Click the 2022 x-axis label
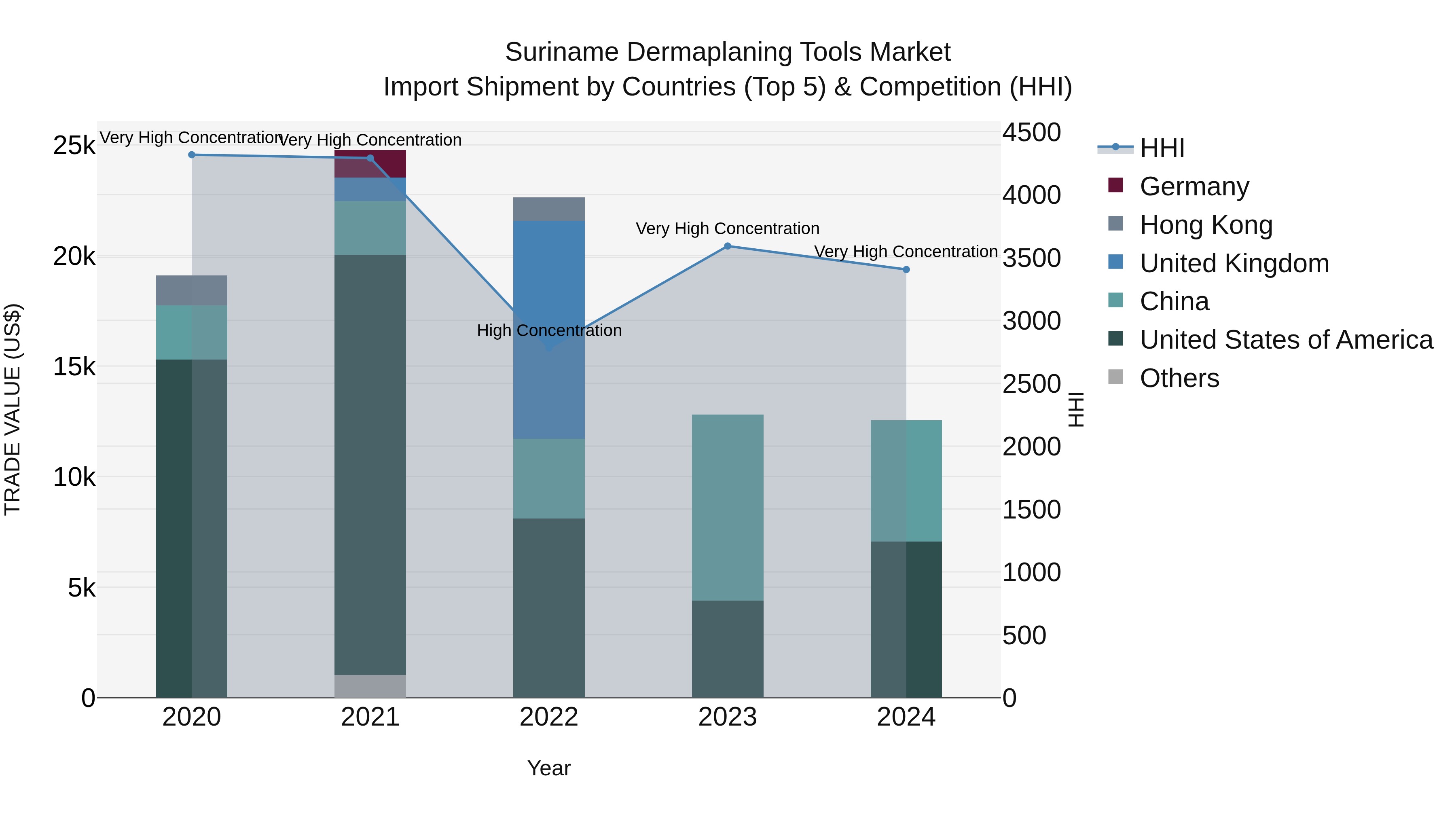Screen dimensions: 1456x819 coord(549,717)
